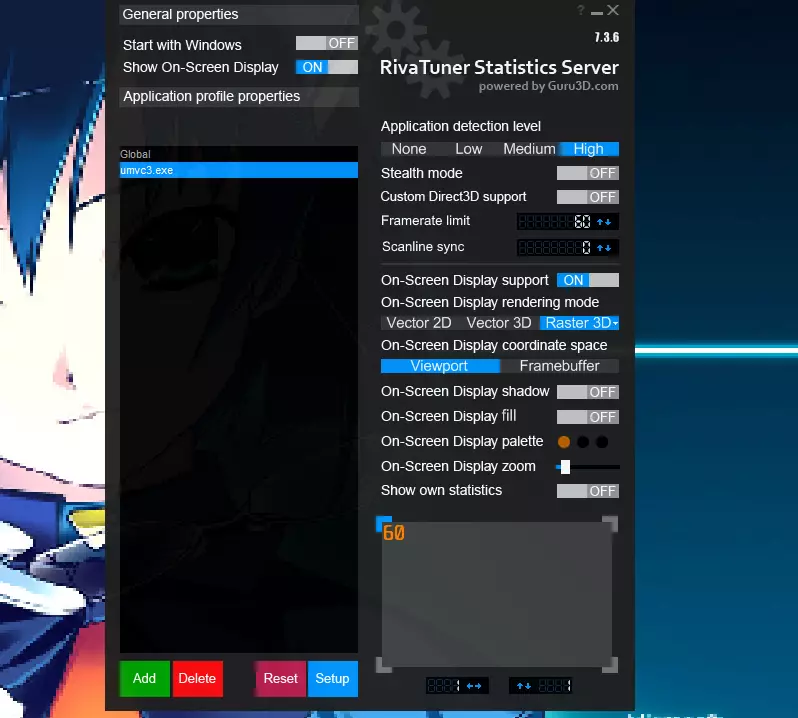Screen dimensions: 798x718
Task: Click the Scanline sync up/down arrows
Action: pyautogui.click(x=604, y=248)
